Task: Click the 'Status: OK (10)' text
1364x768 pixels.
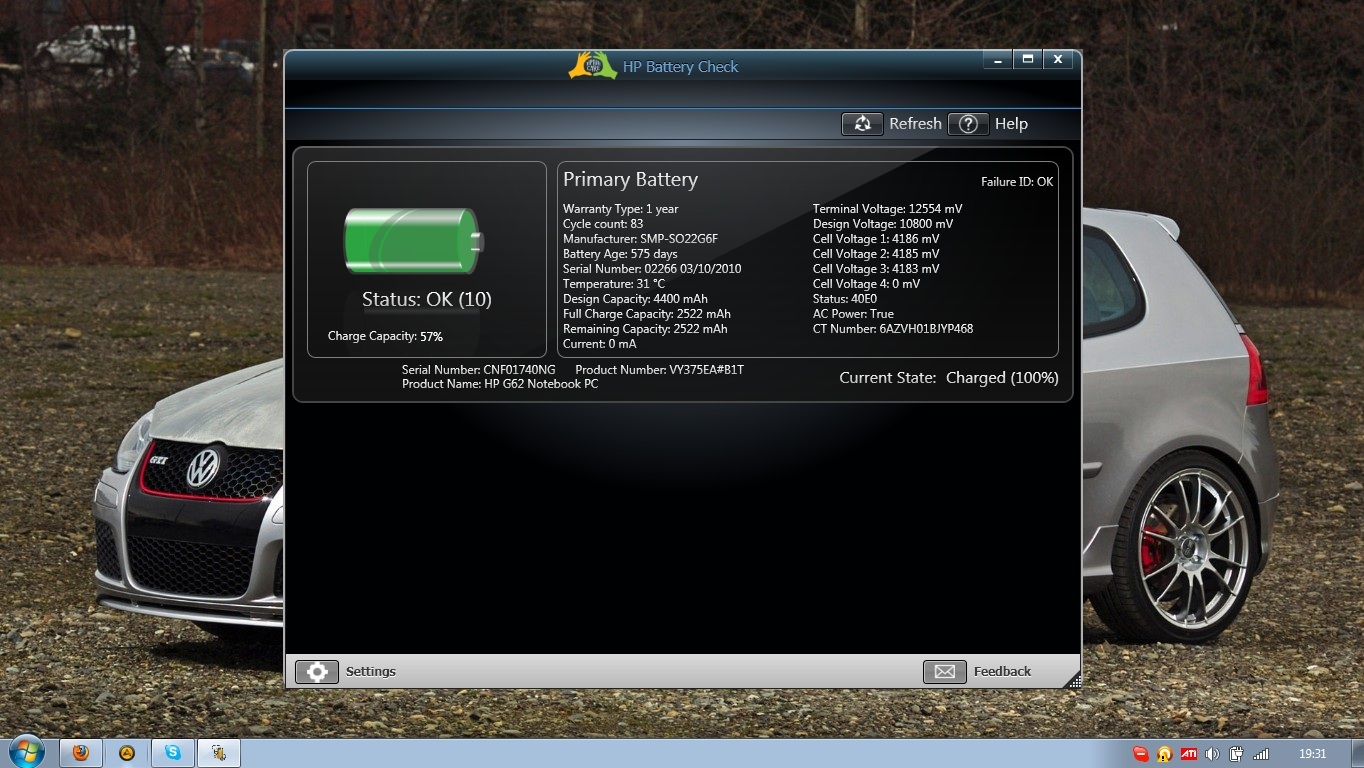Action: tap(427, 299)
